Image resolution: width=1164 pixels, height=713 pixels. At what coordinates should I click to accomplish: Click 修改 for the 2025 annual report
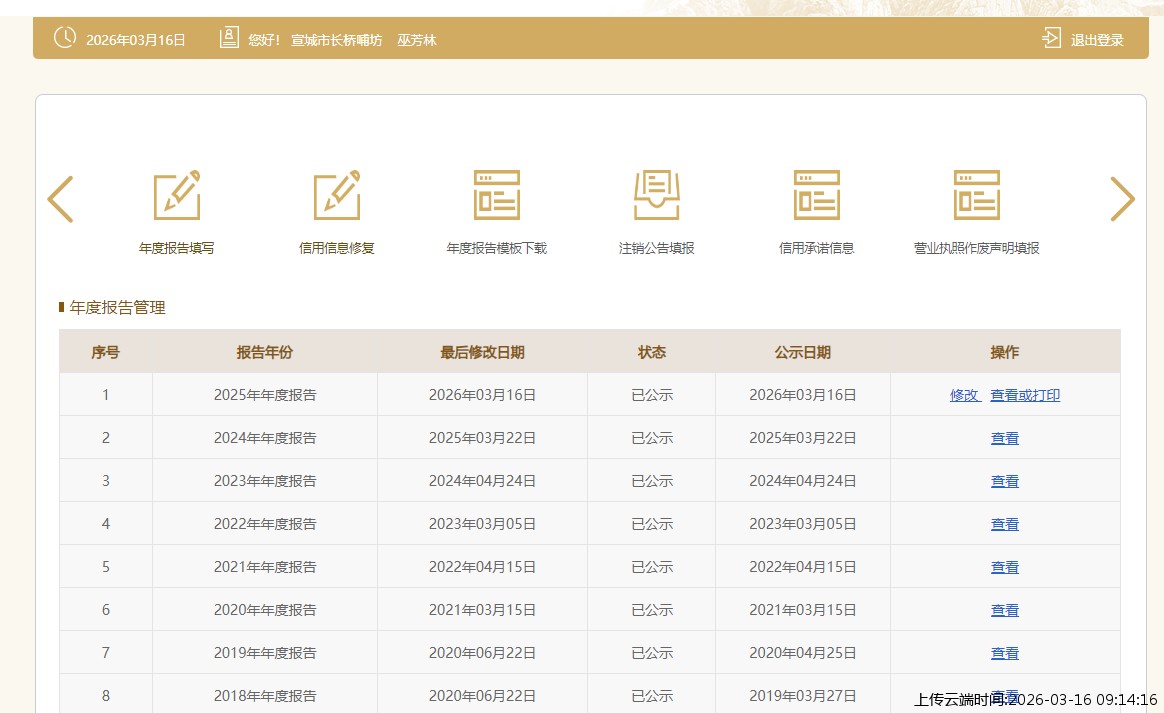(x=964, y=395)
